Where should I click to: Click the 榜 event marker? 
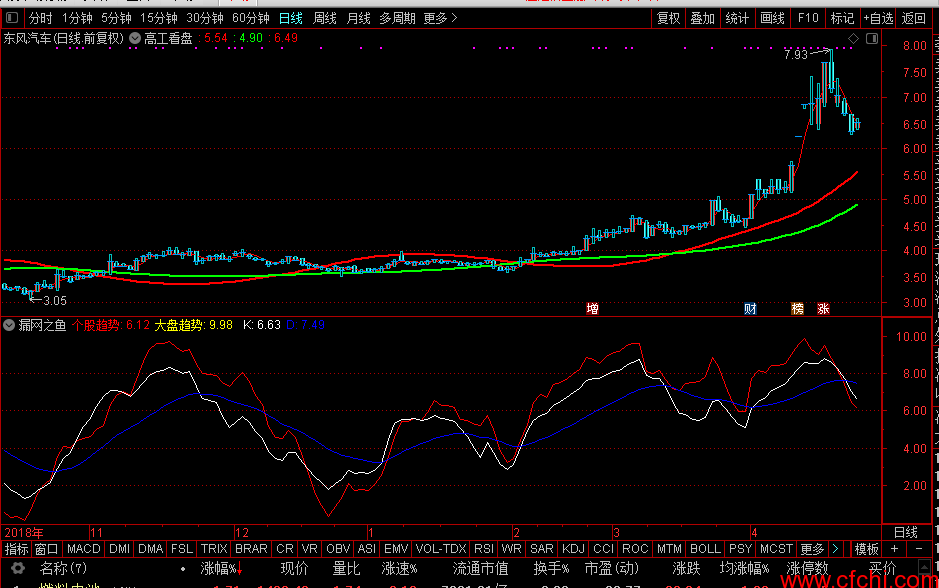[798, 308]
